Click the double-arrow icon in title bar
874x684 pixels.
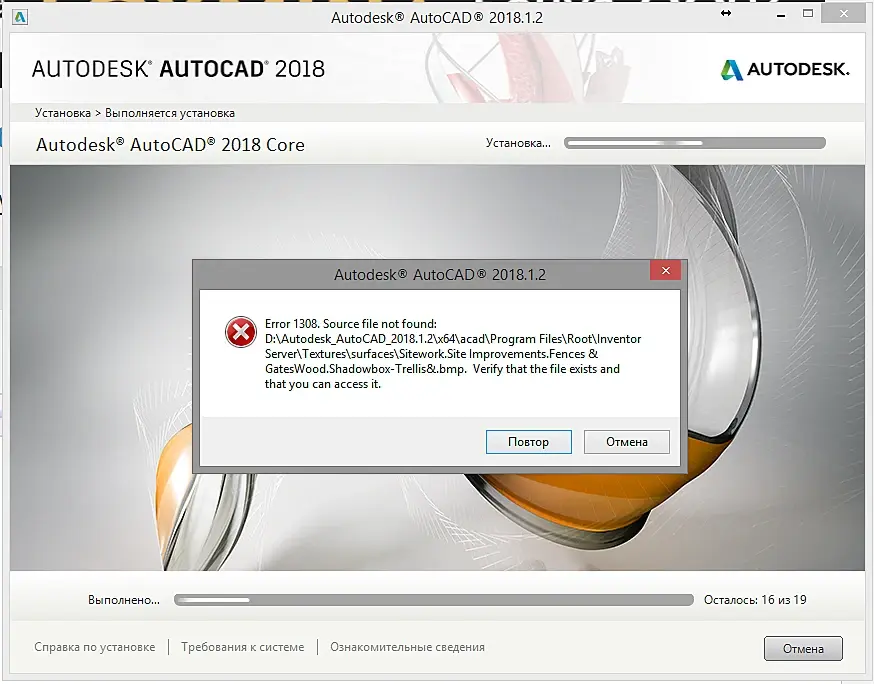point(726,13)
